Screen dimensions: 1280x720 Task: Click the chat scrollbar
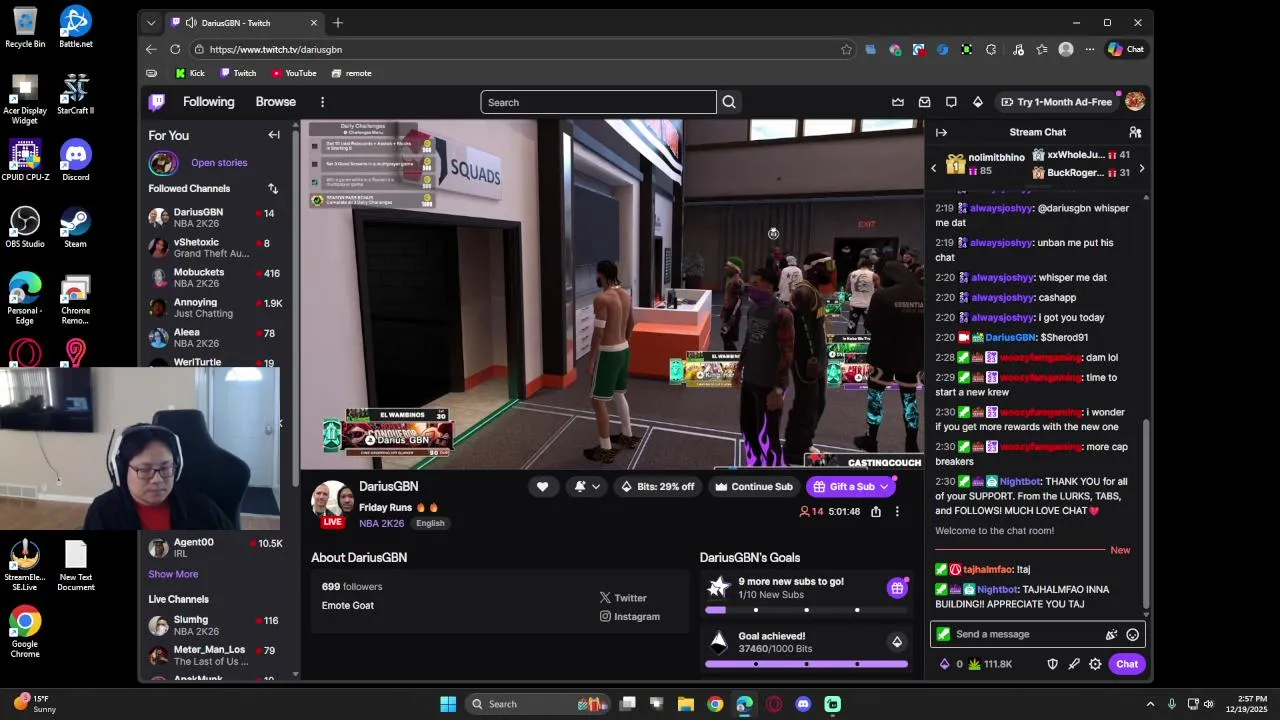(1146, 515)
